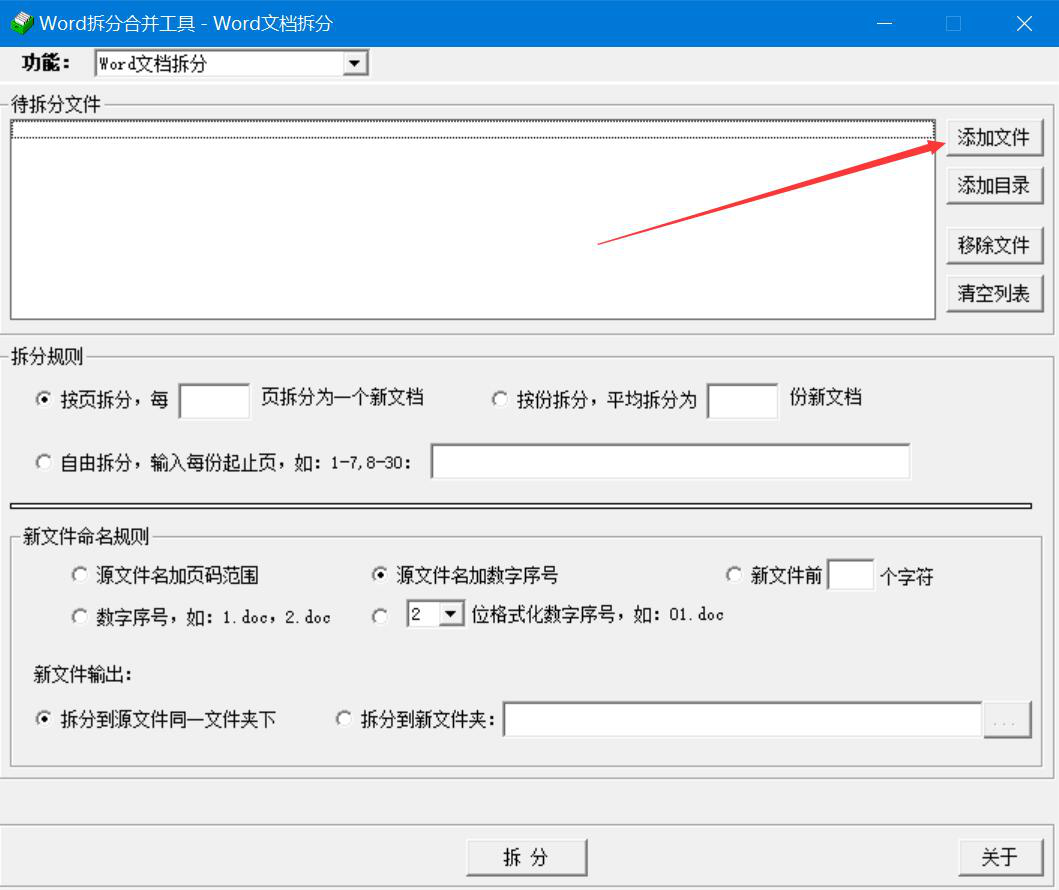
Task: Focus the page range input for 自由拆分
Action: [670, 461]
